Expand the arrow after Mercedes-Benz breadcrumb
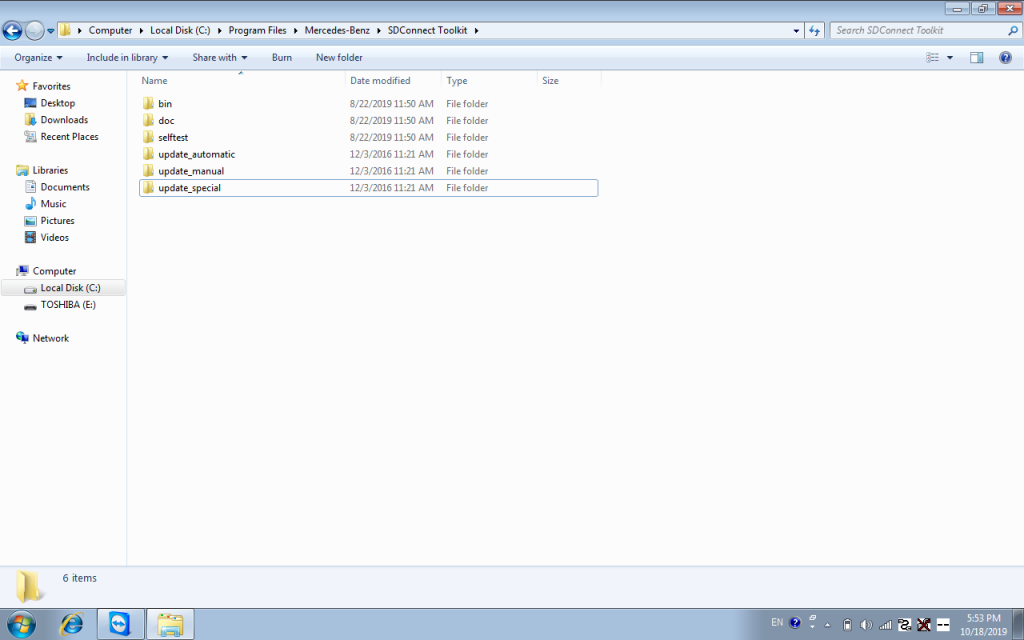The width and height of the screenshot is (1024, 640). tap(379, 31)
